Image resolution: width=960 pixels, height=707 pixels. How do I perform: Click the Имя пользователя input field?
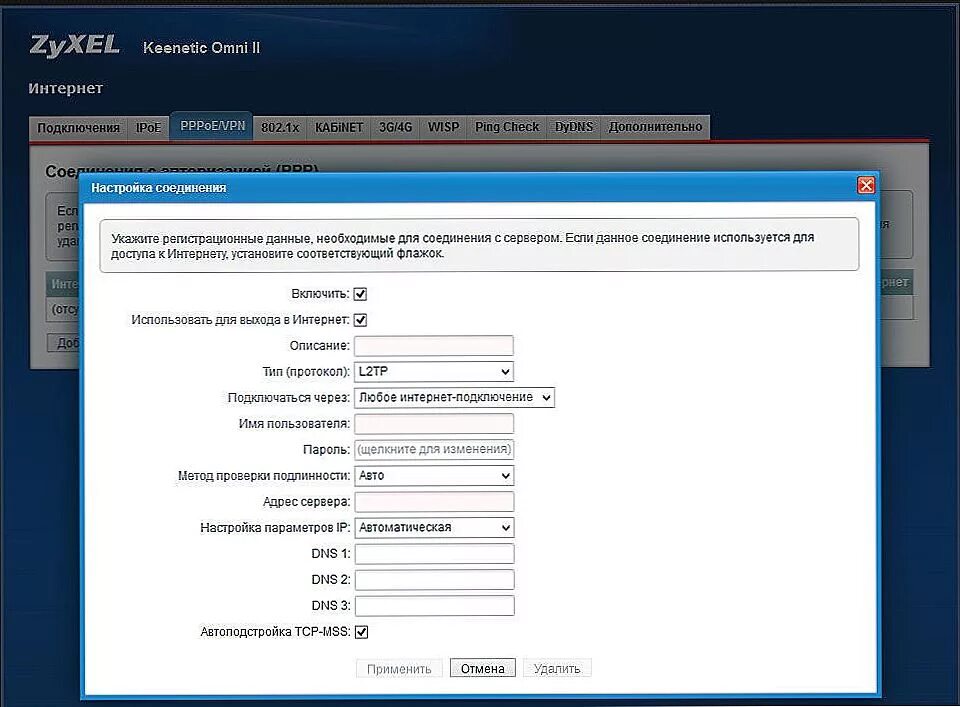point(434,424)
